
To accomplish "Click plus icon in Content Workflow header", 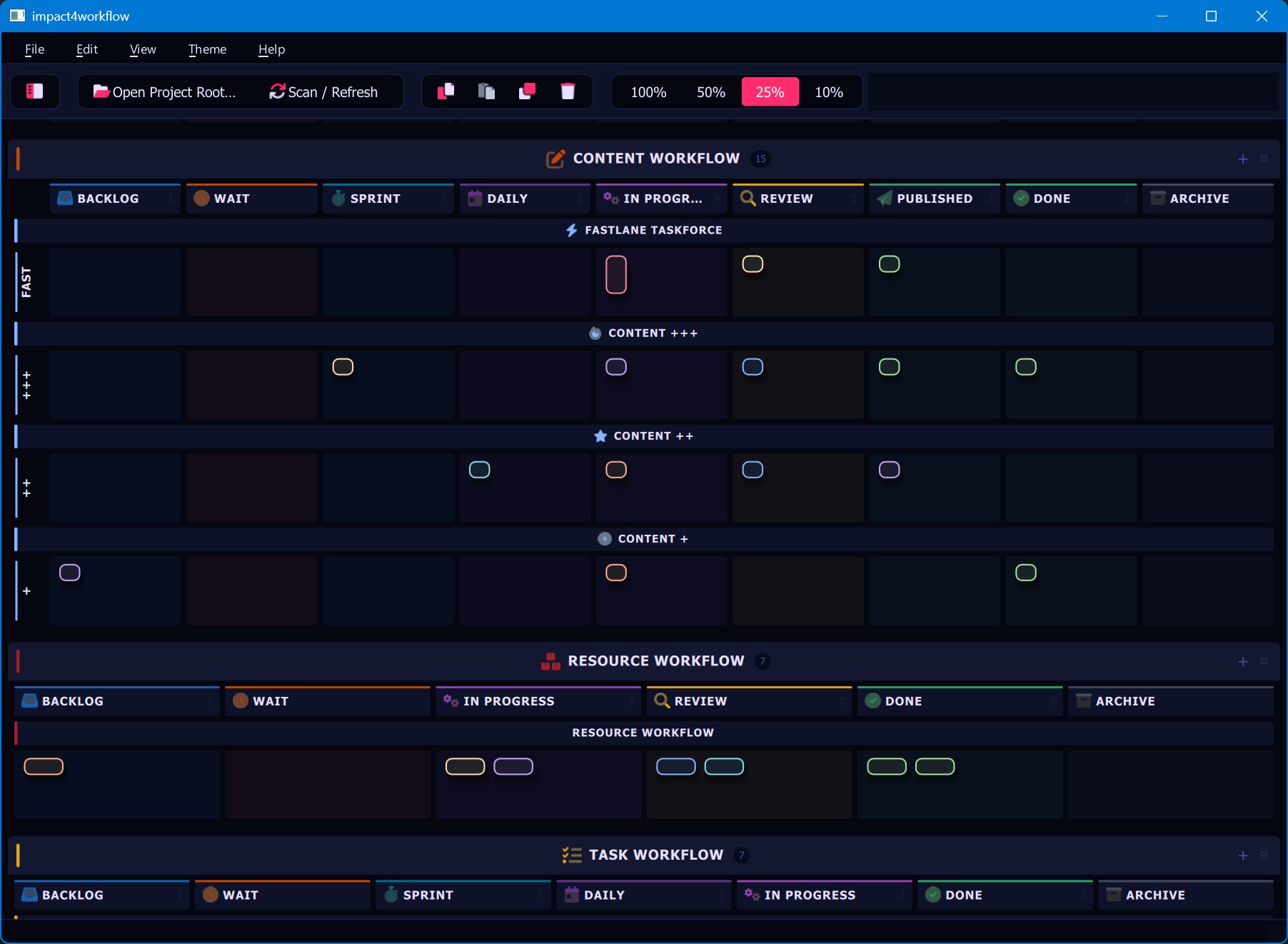I will (x=1243, y=159).
